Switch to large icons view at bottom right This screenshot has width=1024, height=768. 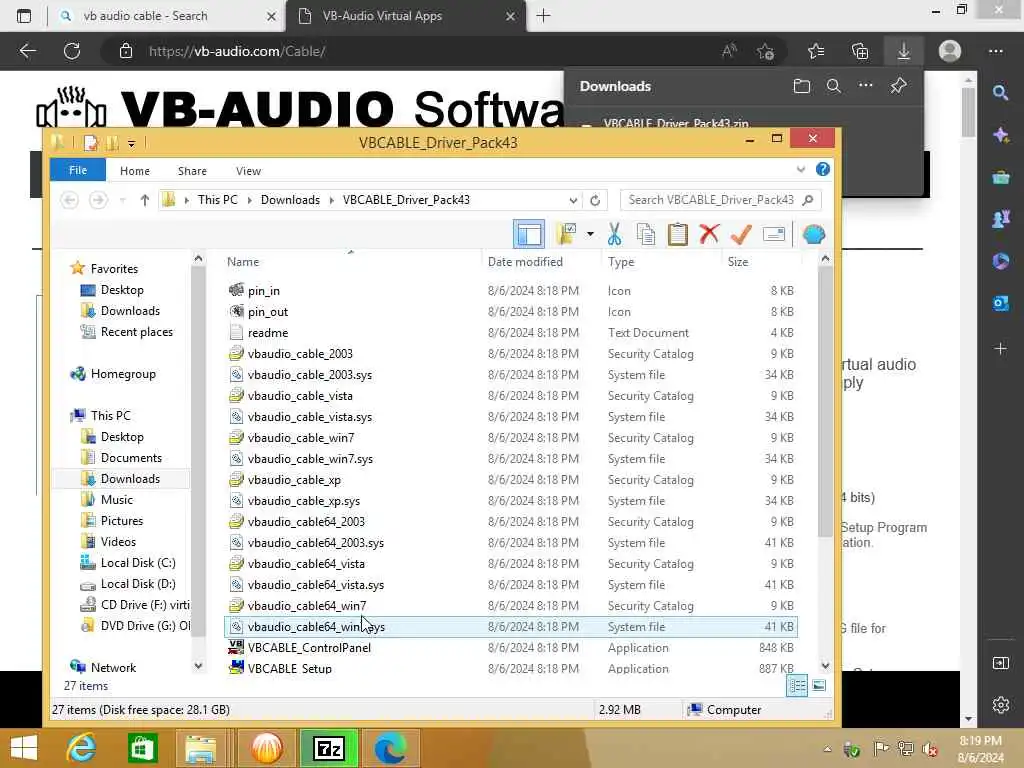click(x=819, y=685)
